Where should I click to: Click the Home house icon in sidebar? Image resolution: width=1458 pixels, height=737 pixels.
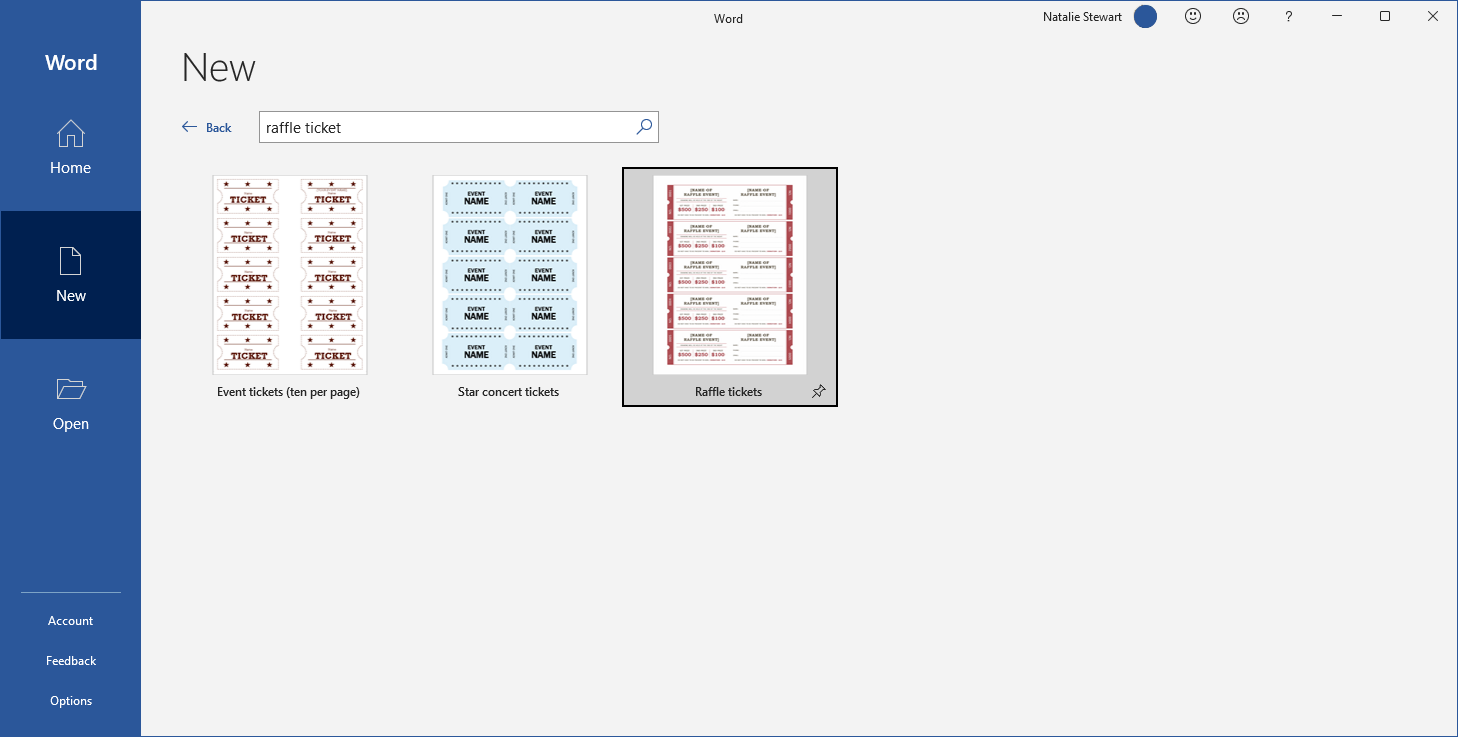click(x=70, y=133)
